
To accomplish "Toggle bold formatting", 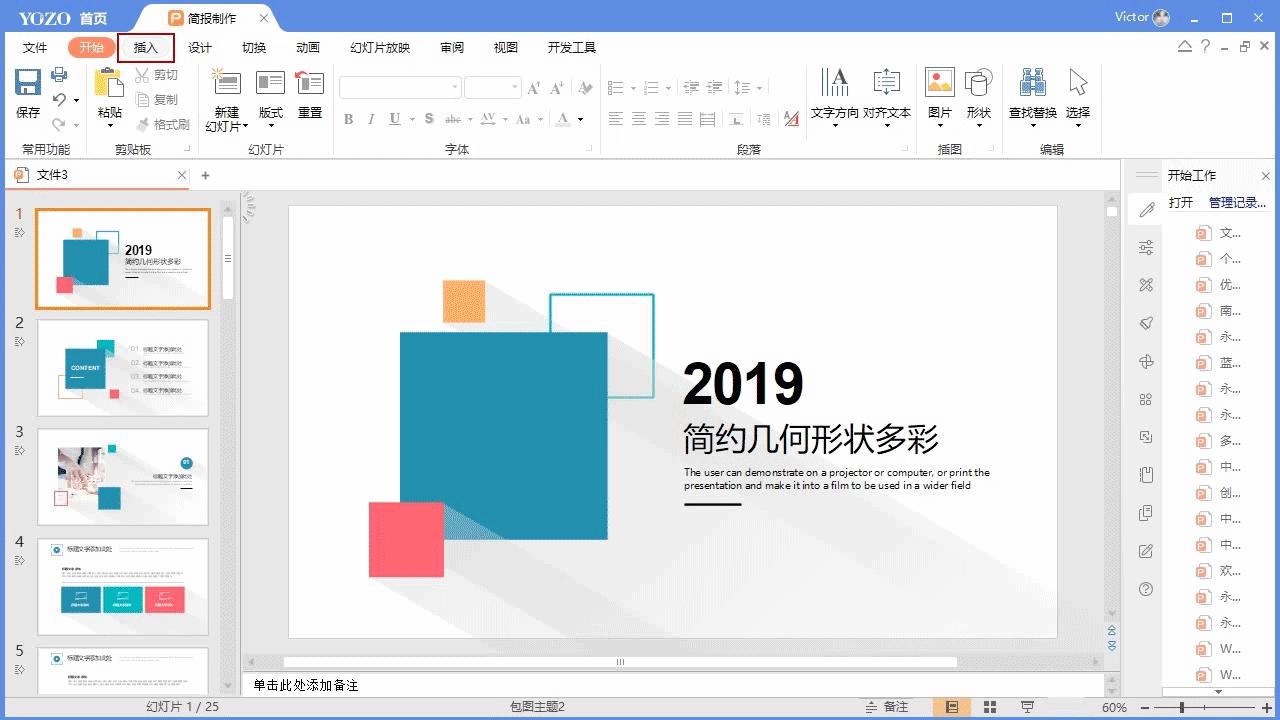I will point(348,118).
